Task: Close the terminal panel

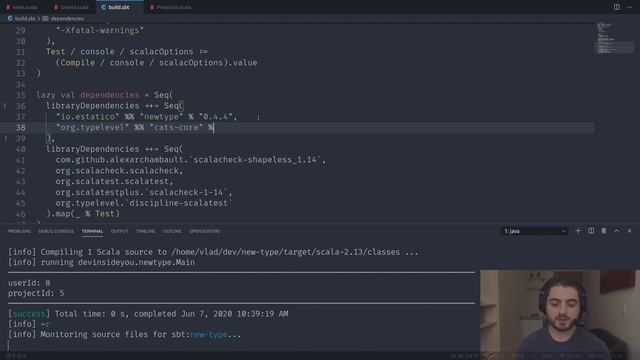Action: coord(629,231)
